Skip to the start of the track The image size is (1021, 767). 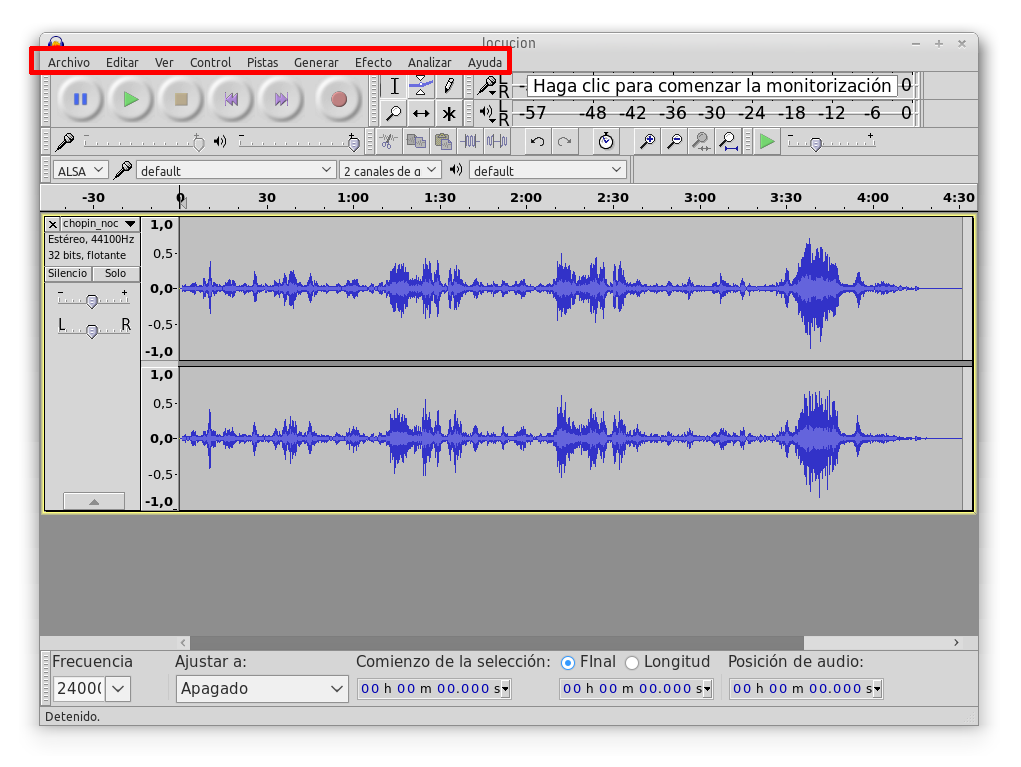[x=231, y=100]
